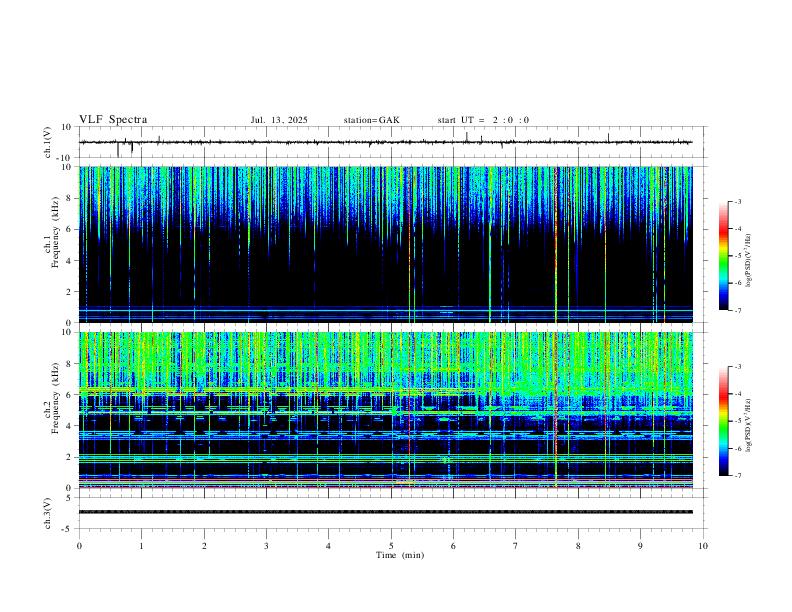792x612 pixels.
Task: Select the date label "Jul. 13, 2025"
Action: (x=279, y=120)
